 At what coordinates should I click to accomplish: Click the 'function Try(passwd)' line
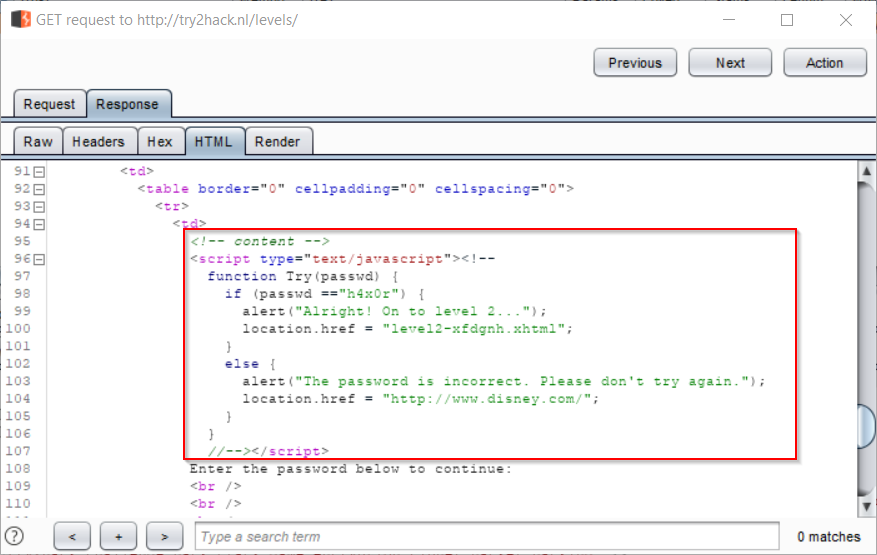[303, 276]
